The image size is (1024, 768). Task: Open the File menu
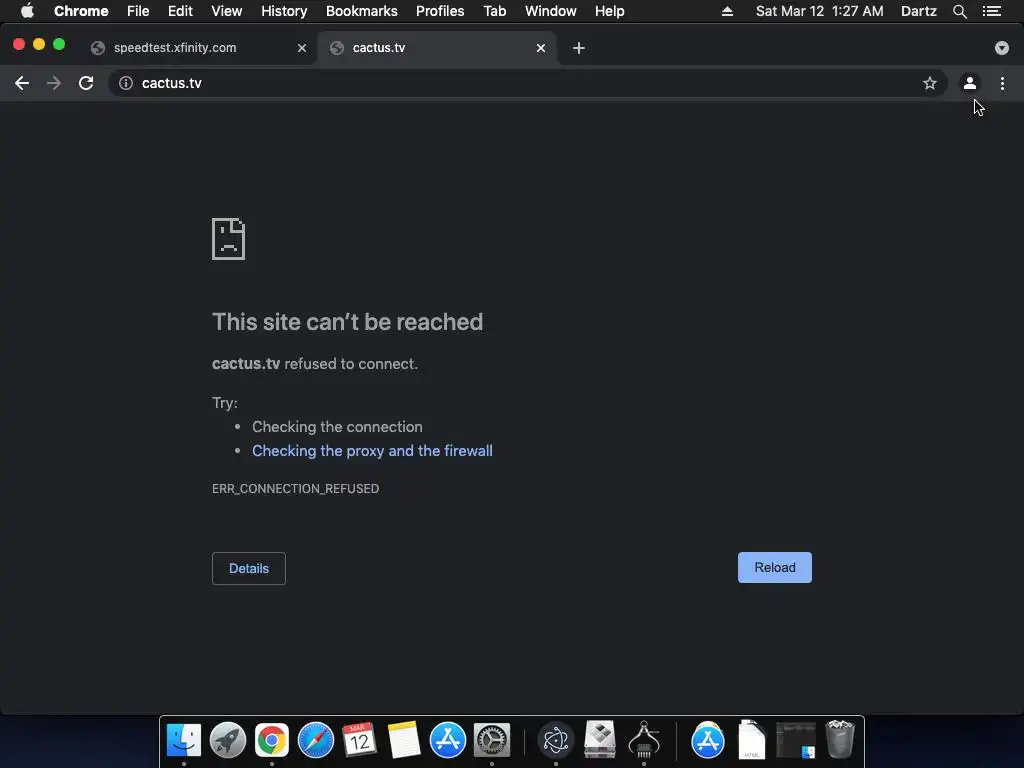point(138,11)
